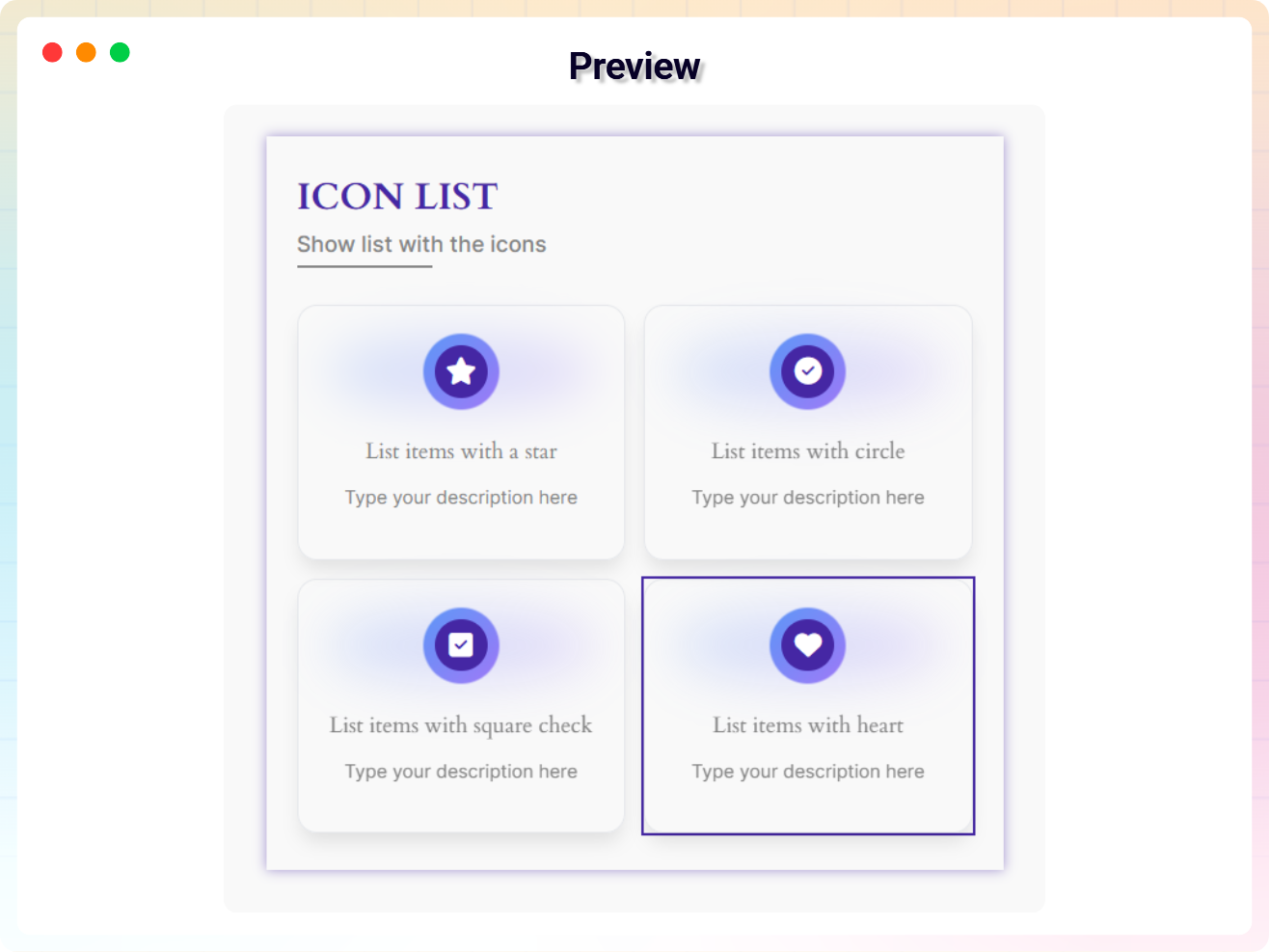Click the star icon in first card
1270x952 pixels.
click(461, 371)
